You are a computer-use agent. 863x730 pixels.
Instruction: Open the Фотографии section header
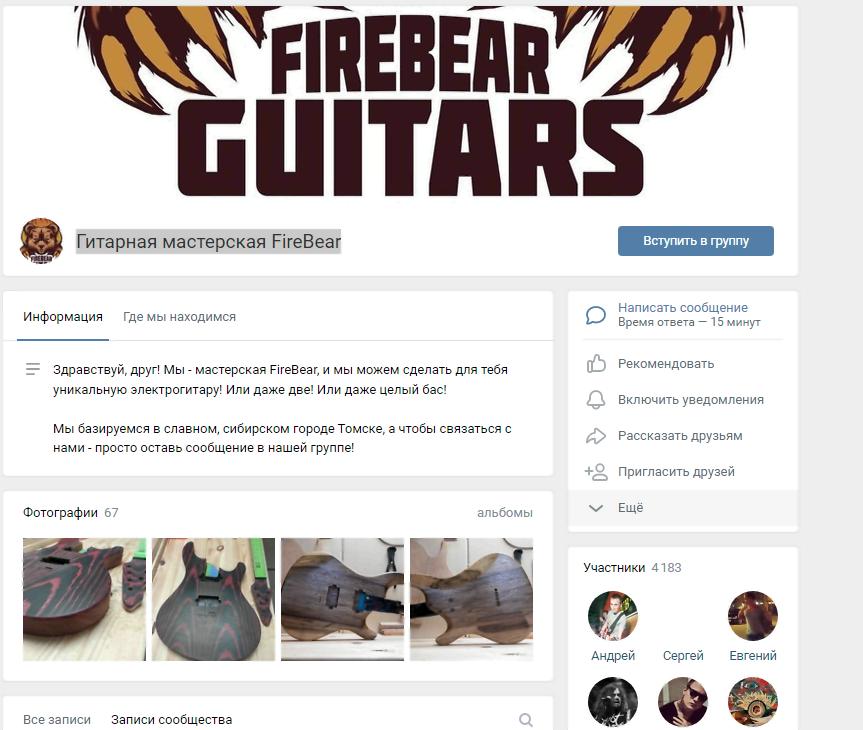61,513
